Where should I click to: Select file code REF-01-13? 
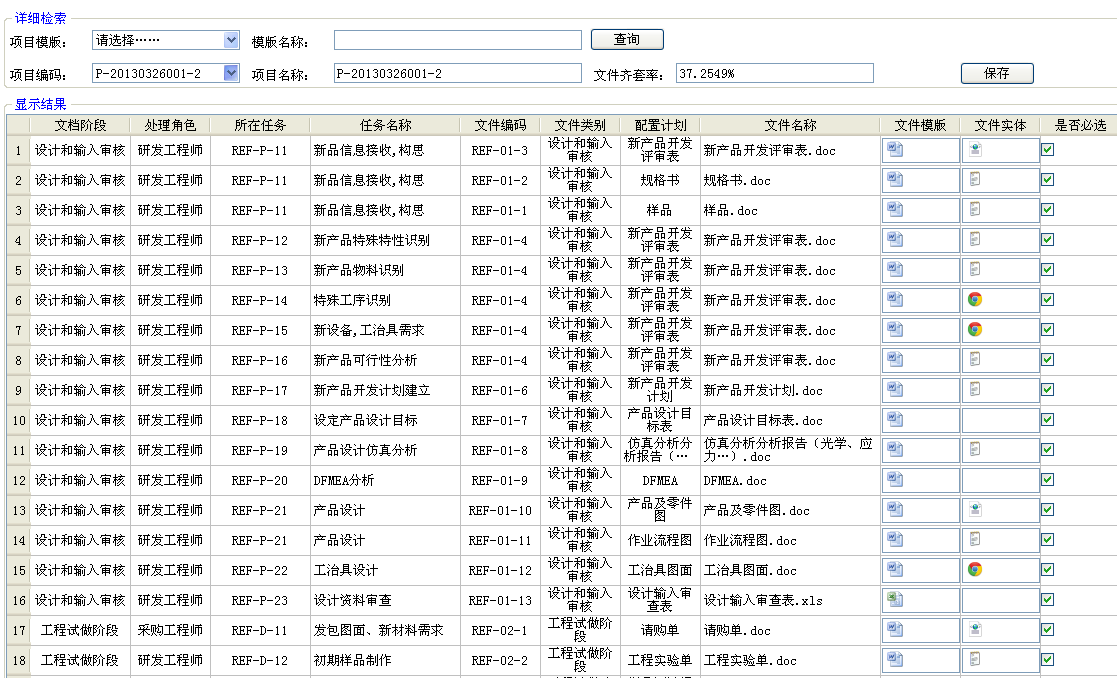[499, 600]
